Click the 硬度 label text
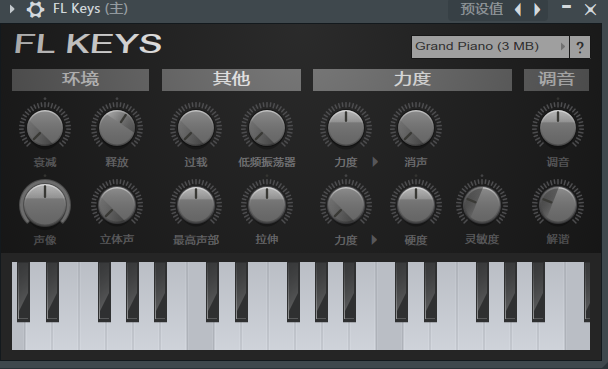 click(x=416, y=240)
